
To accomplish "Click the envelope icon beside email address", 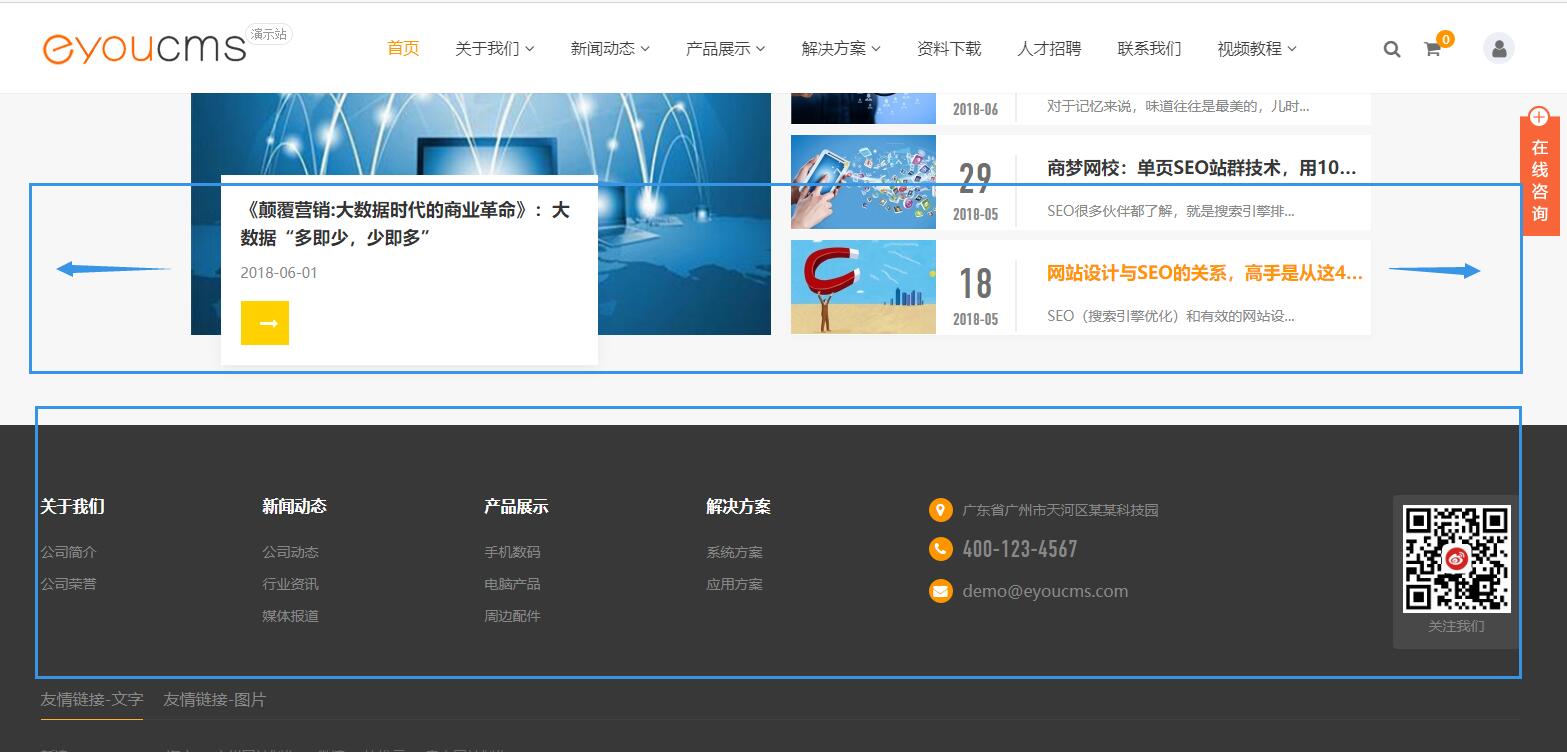I will (x=940, y=591).
